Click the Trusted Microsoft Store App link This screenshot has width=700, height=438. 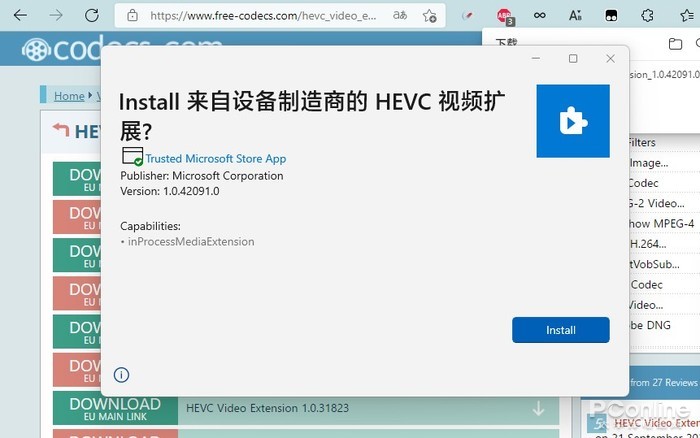coord(216,159)
